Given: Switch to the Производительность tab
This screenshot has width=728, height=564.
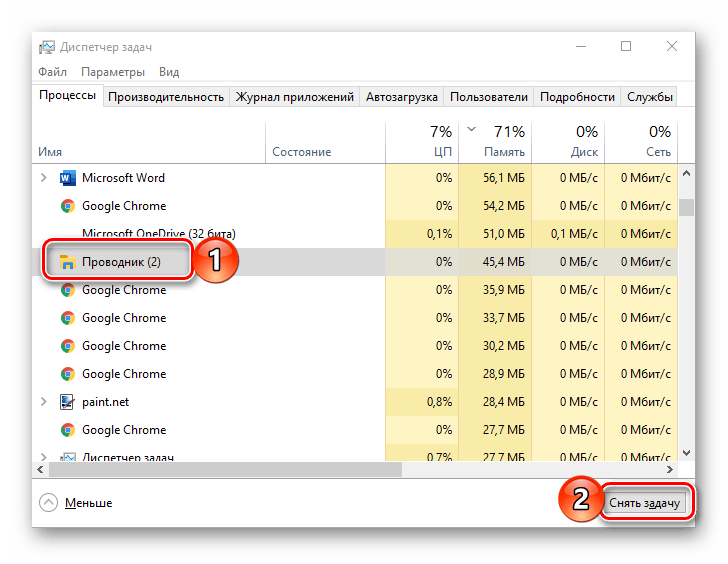Looking at the screenshot, I should coord(166,97).
